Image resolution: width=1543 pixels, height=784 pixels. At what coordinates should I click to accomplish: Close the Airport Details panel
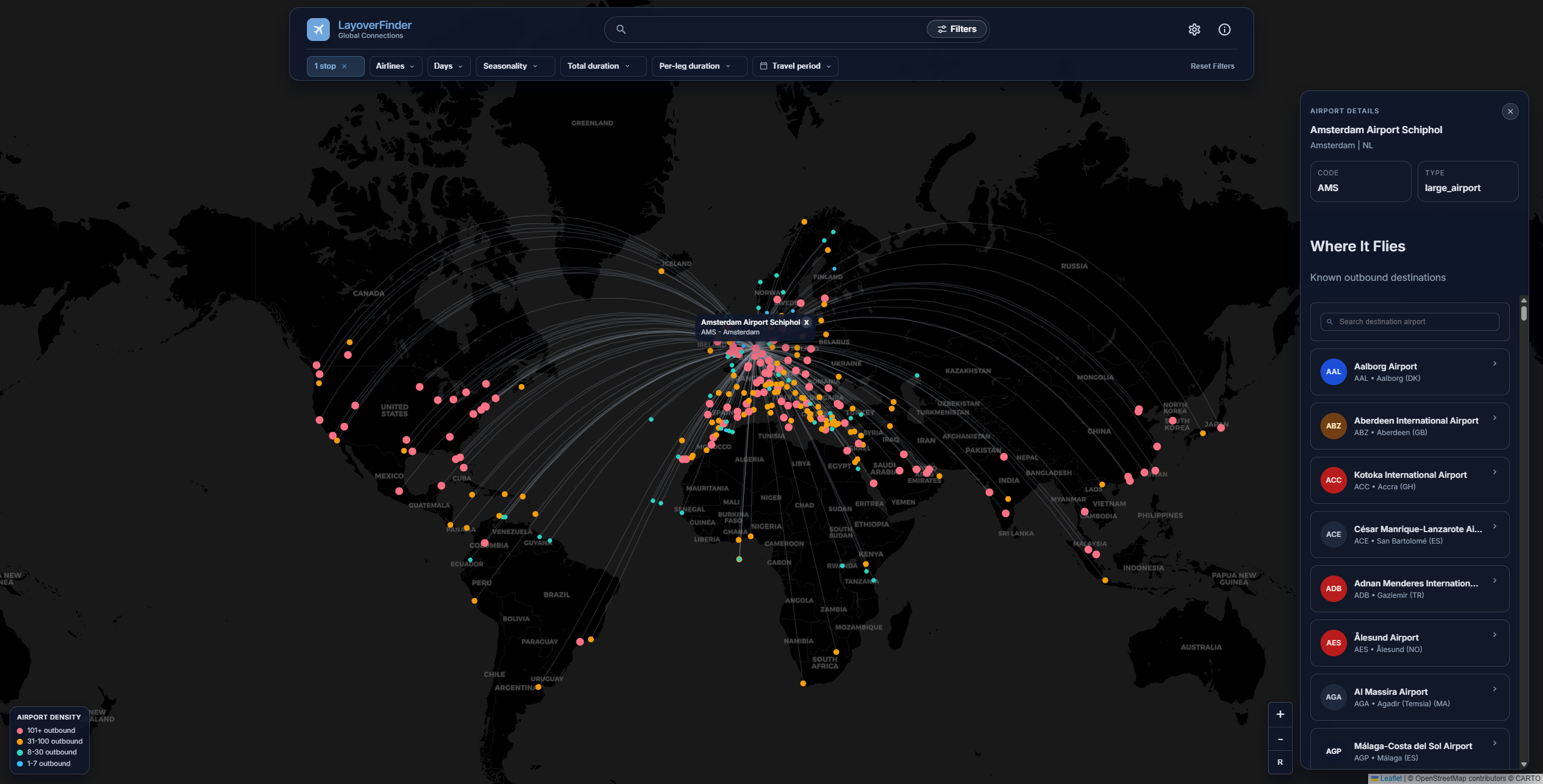tap(1509, 111)
